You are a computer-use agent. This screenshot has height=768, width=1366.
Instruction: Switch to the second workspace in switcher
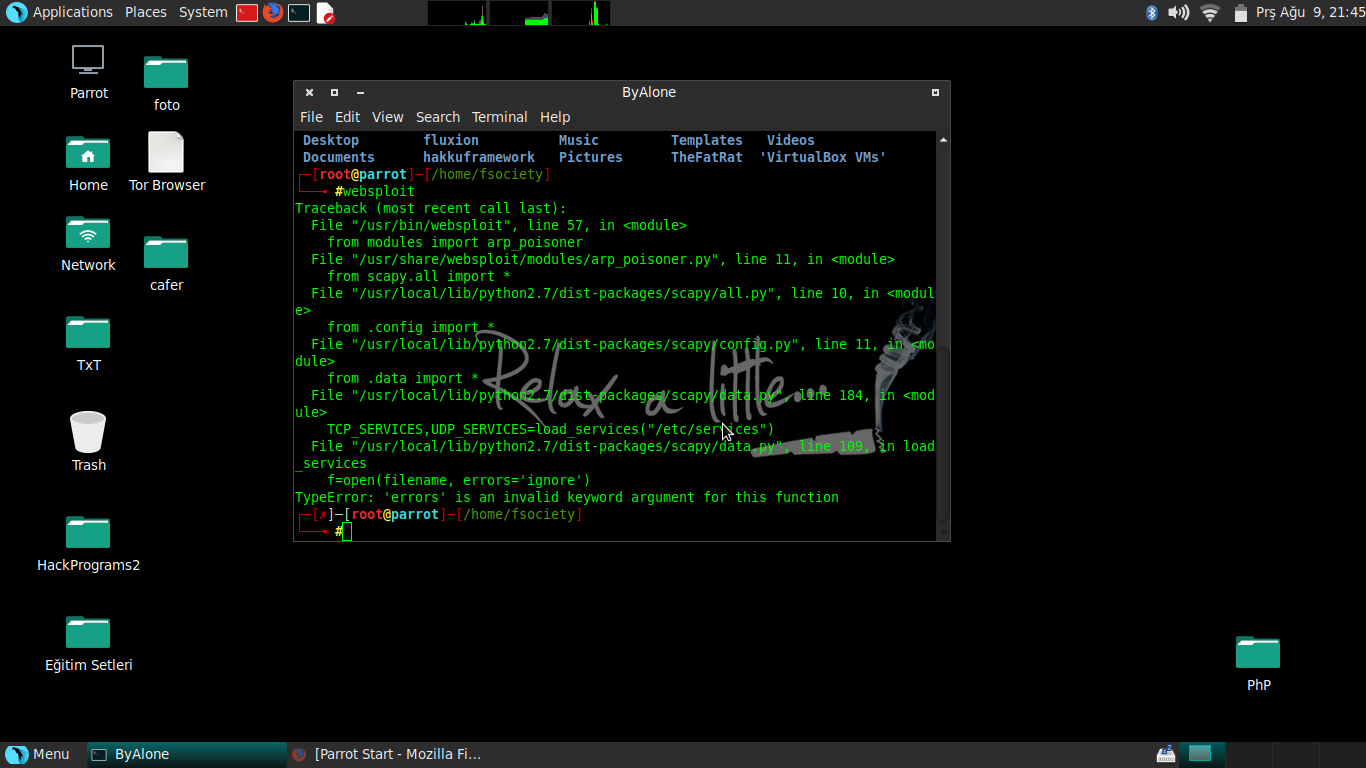click(1247, 754)
